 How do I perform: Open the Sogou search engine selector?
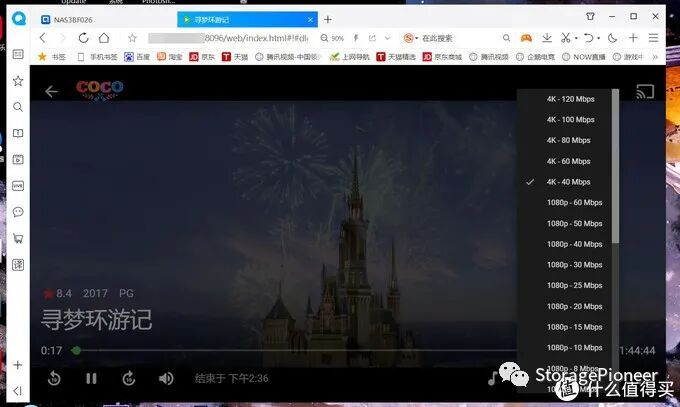pos(410,38)
